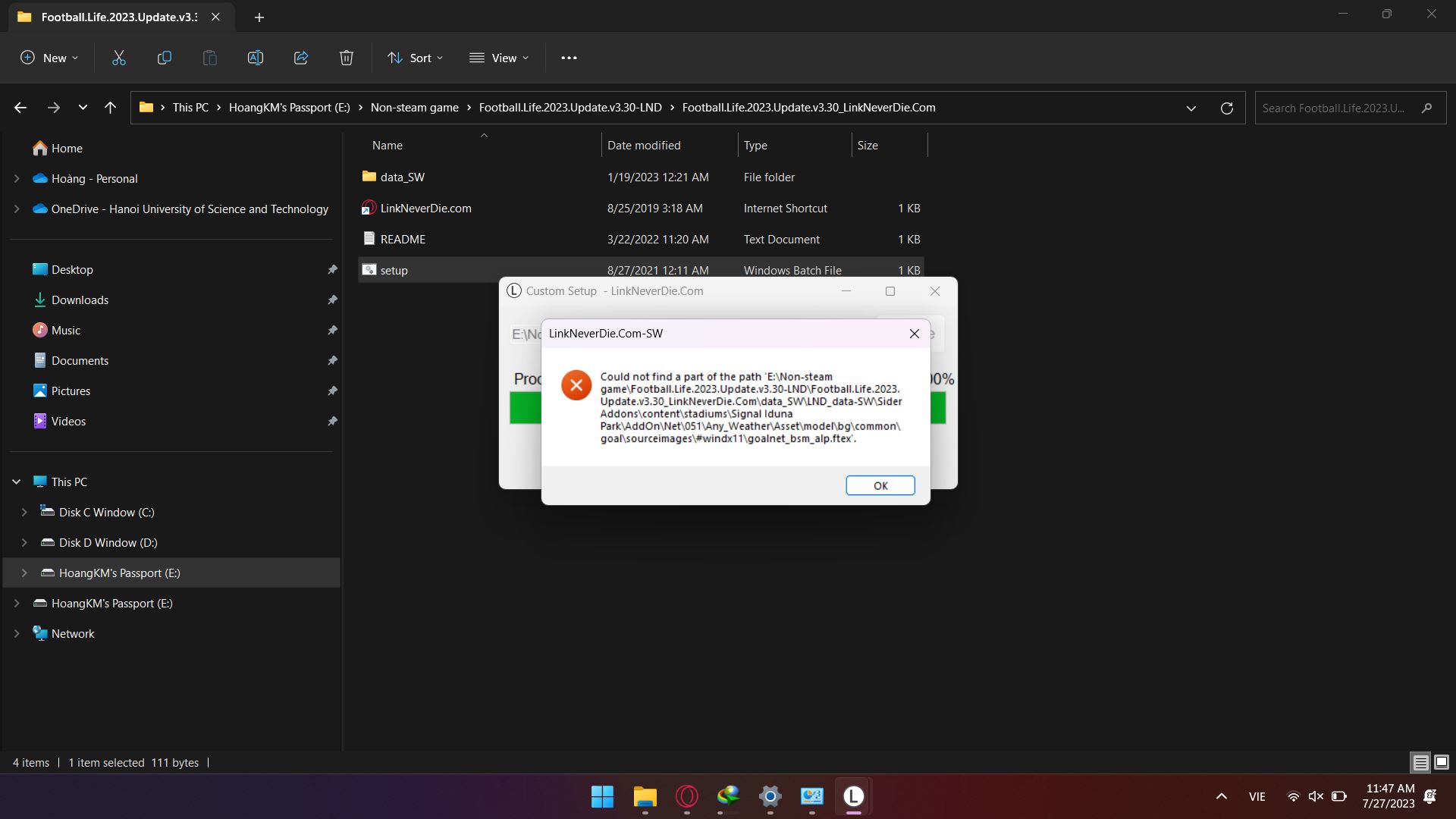Expand the Network tree item
The width and height of the screenshot is (1456, 819).
16,634
